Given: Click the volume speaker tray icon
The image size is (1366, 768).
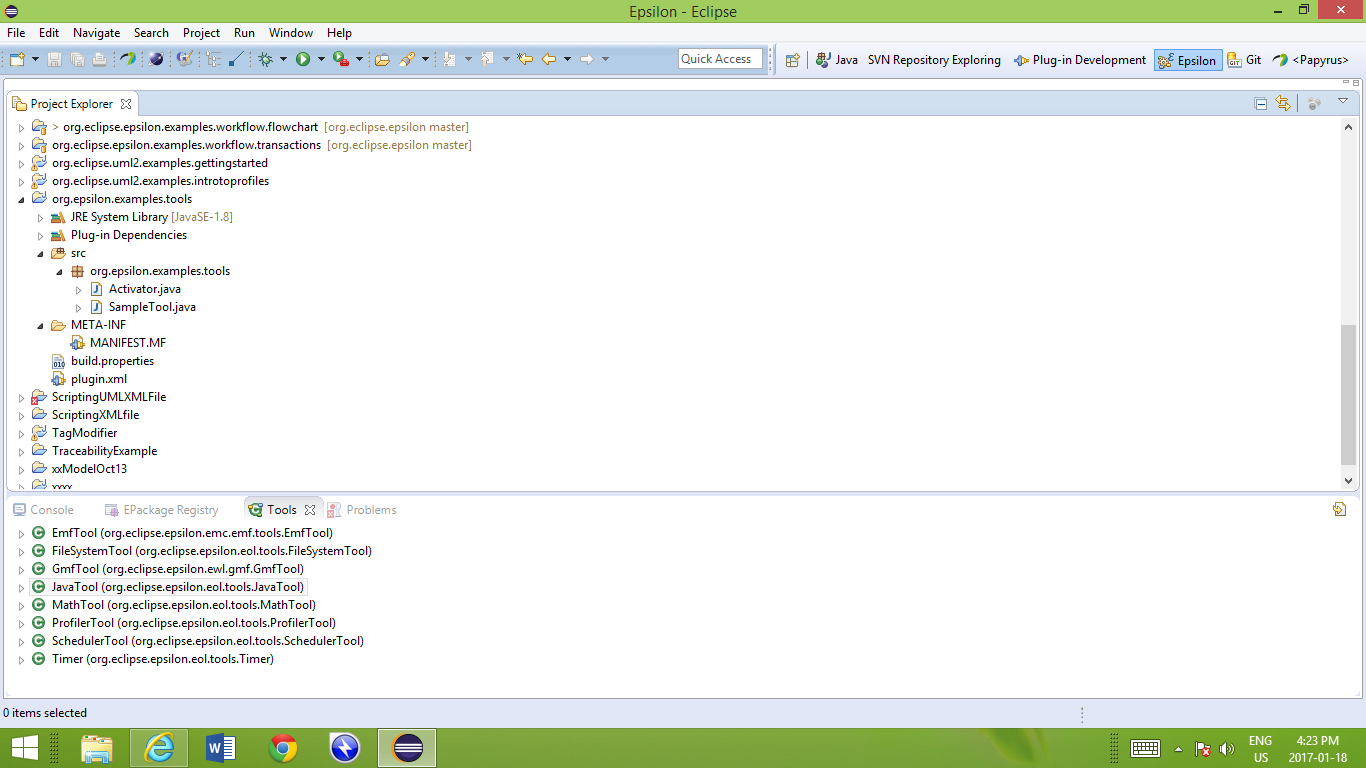Looking at the screenshot, I should coord(1227,749).
